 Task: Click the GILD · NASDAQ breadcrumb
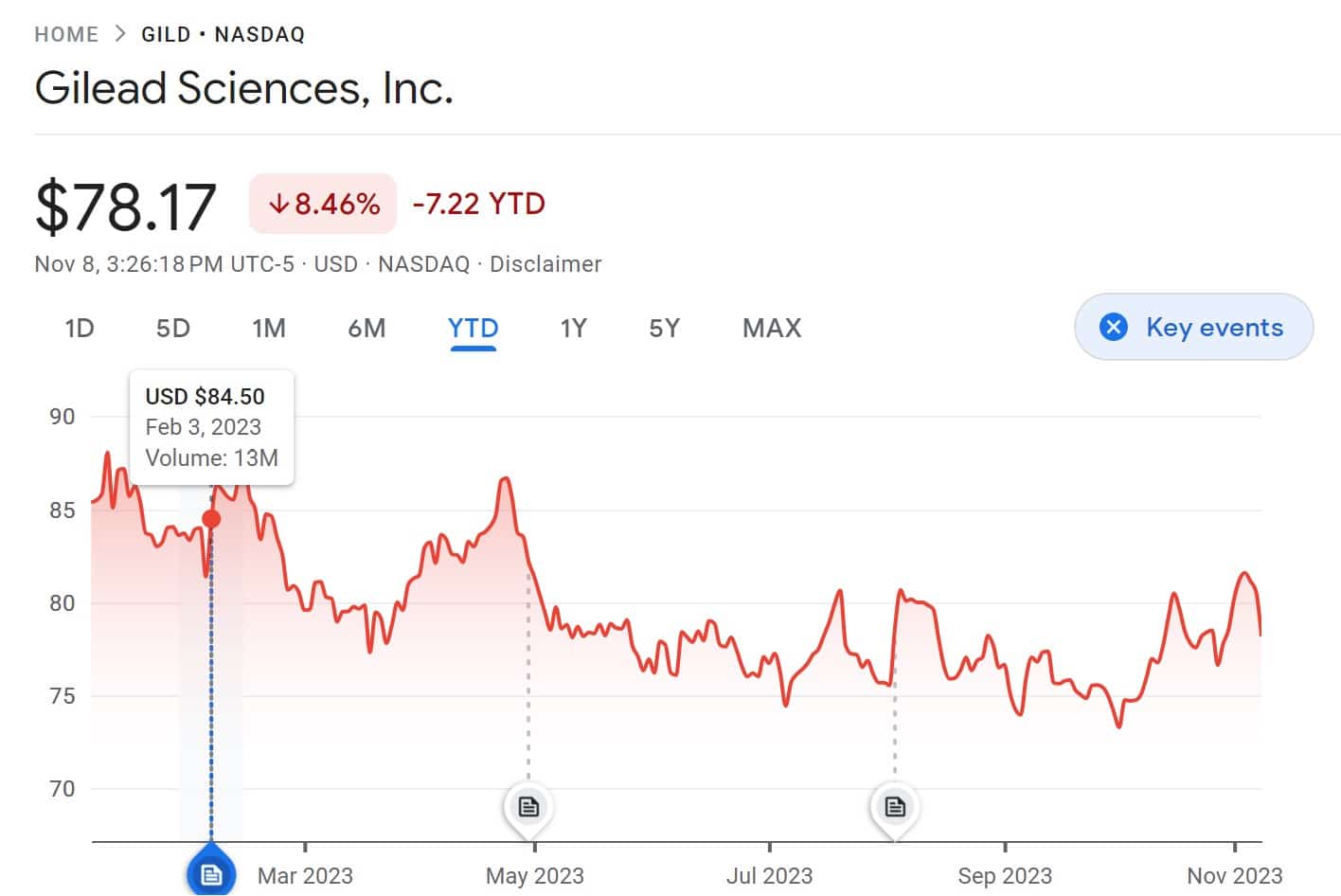pyautogui.click(x=222, y=33)
